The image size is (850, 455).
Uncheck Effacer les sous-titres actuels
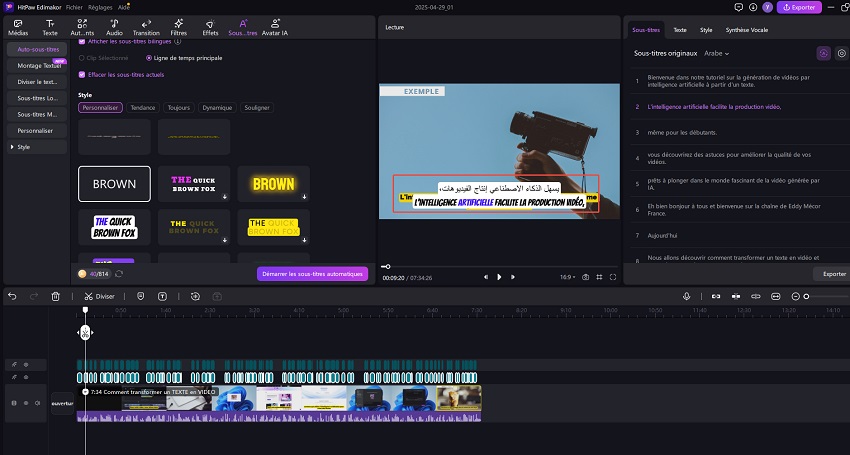(82, 75)
